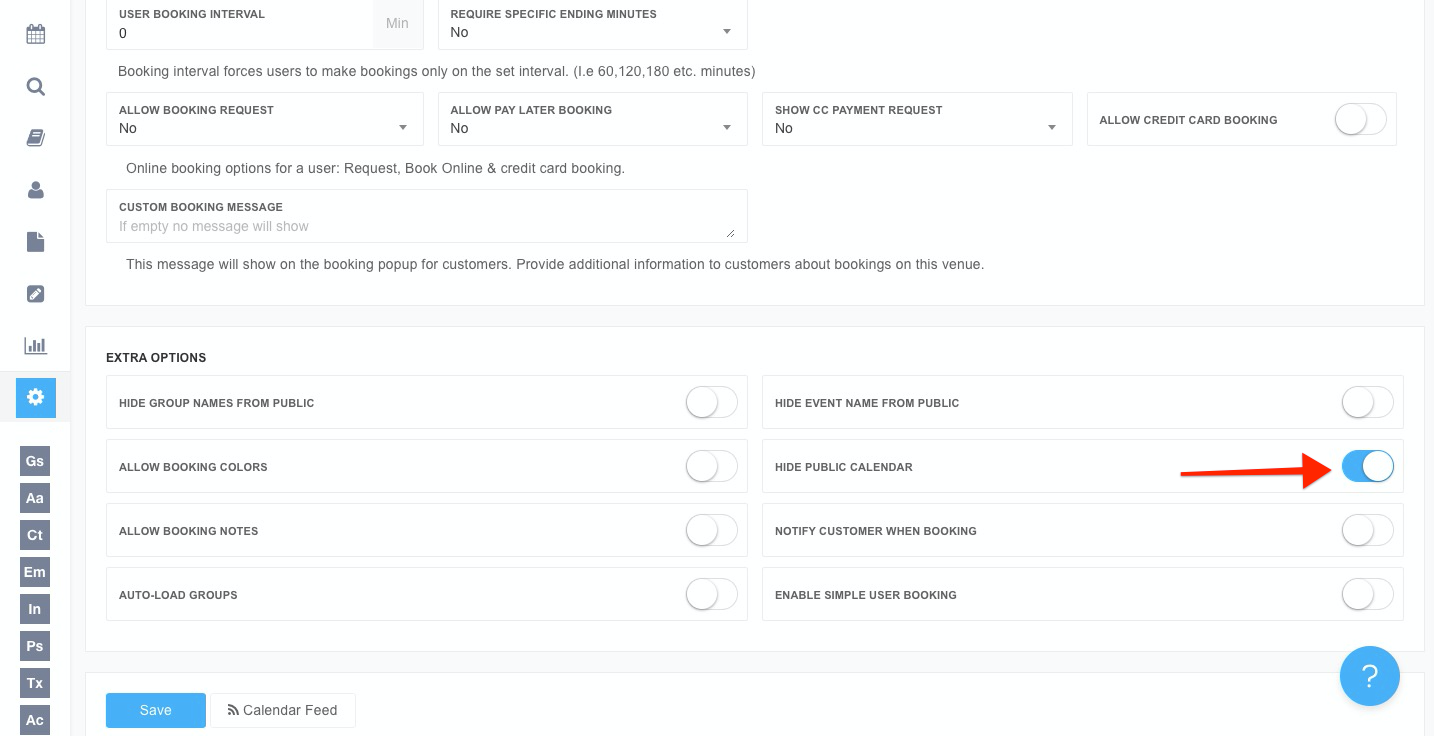Open Require Specific Ending Minutes dropdown

coord(592,24)
